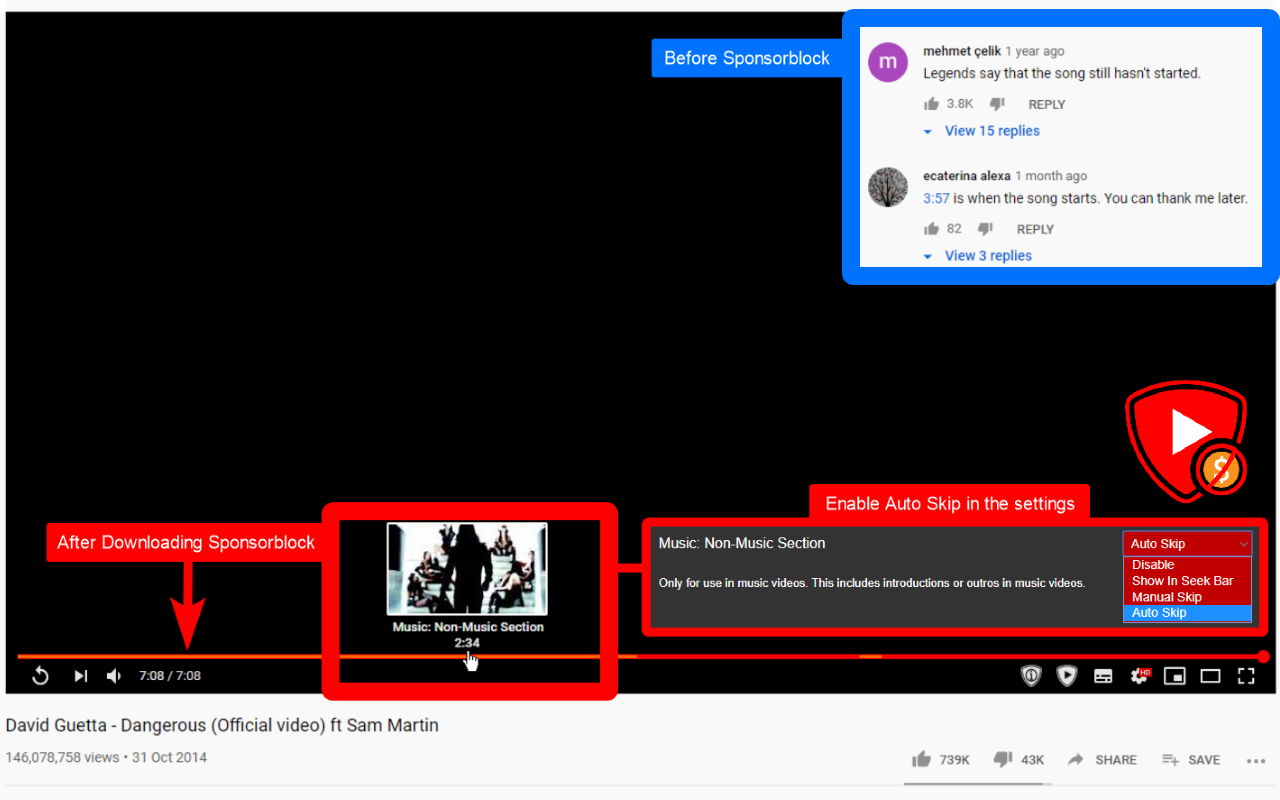Mute audio using the volume icon
Viewport: 1280px width, 800px height.
[x=114, y=675]
